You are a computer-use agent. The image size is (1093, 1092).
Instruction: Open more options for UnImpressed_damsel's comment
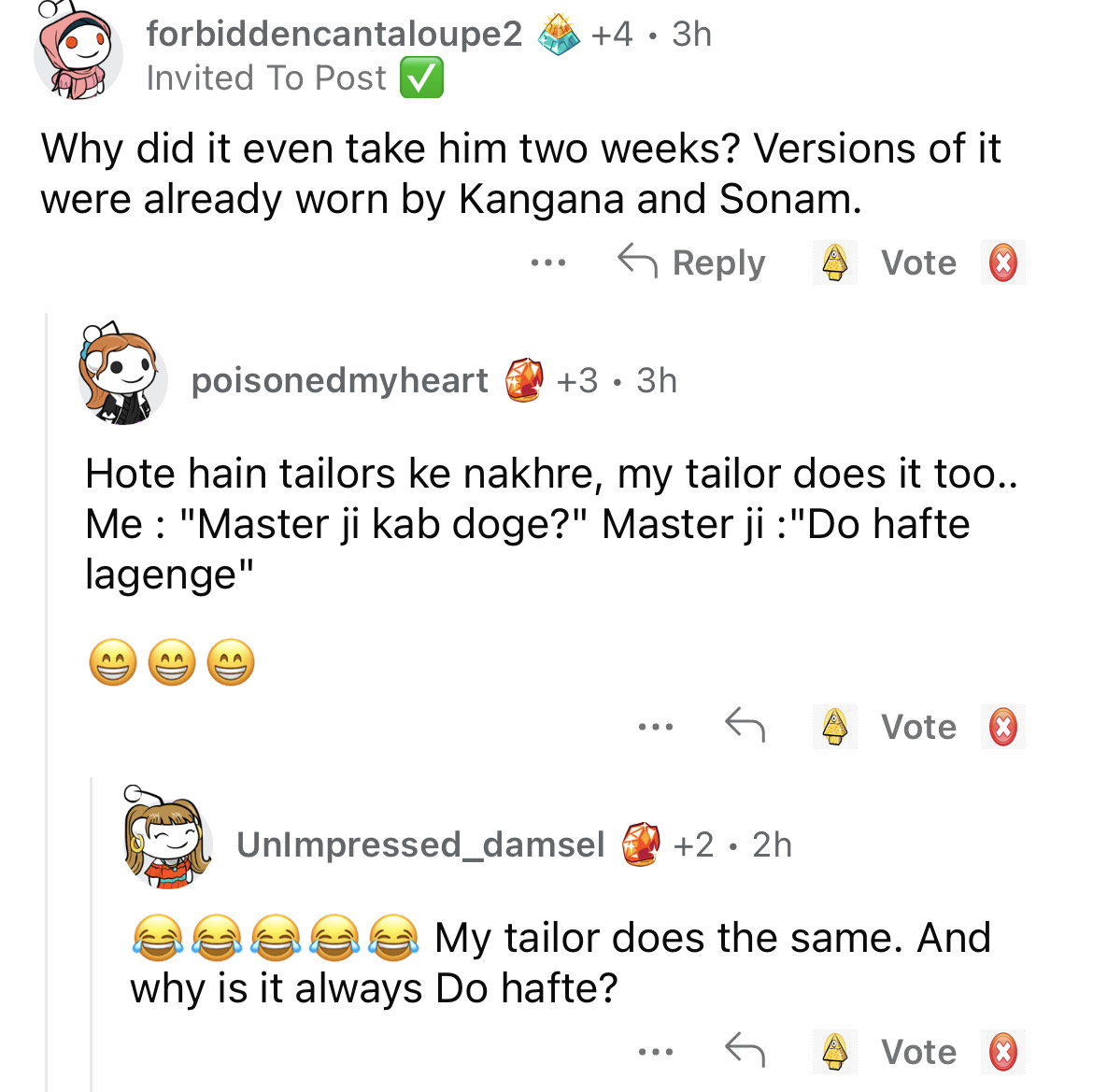tap(656, 1052)
